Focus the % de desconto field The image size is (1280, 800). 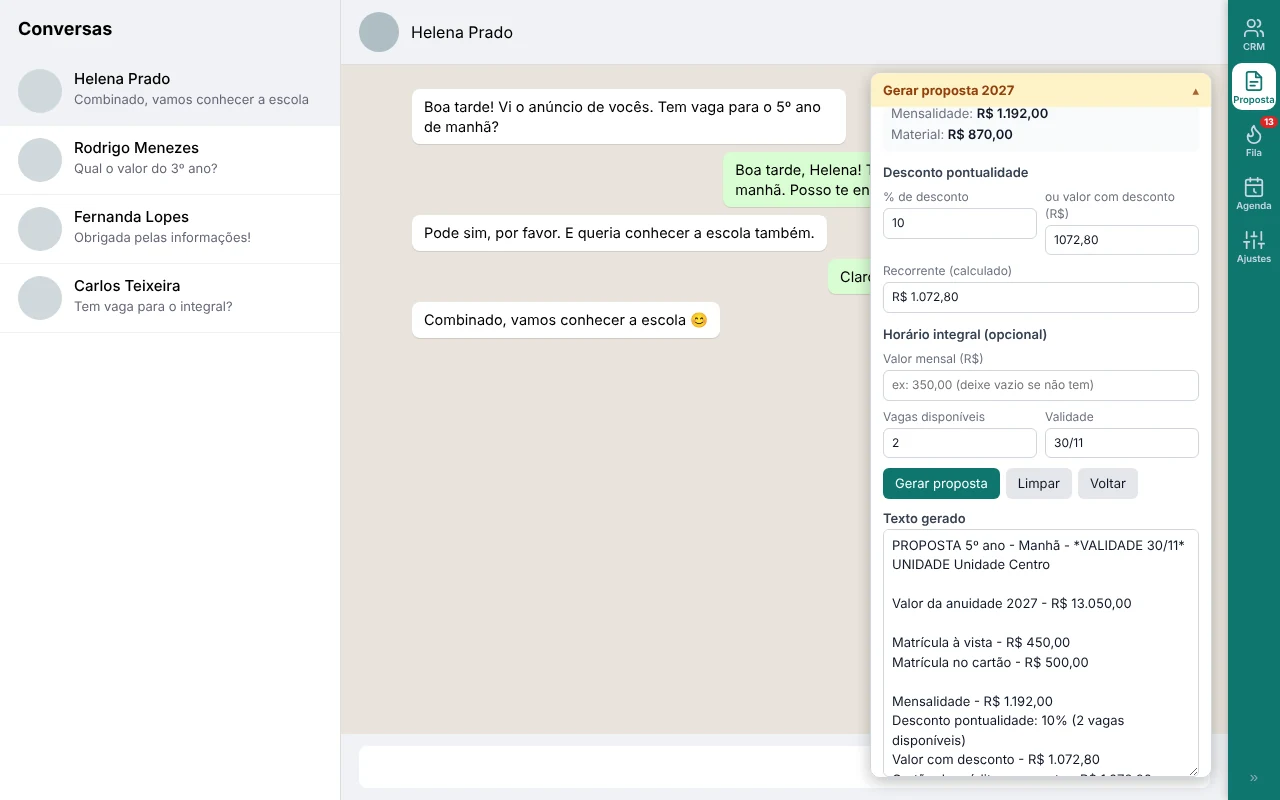coord(960,223)
